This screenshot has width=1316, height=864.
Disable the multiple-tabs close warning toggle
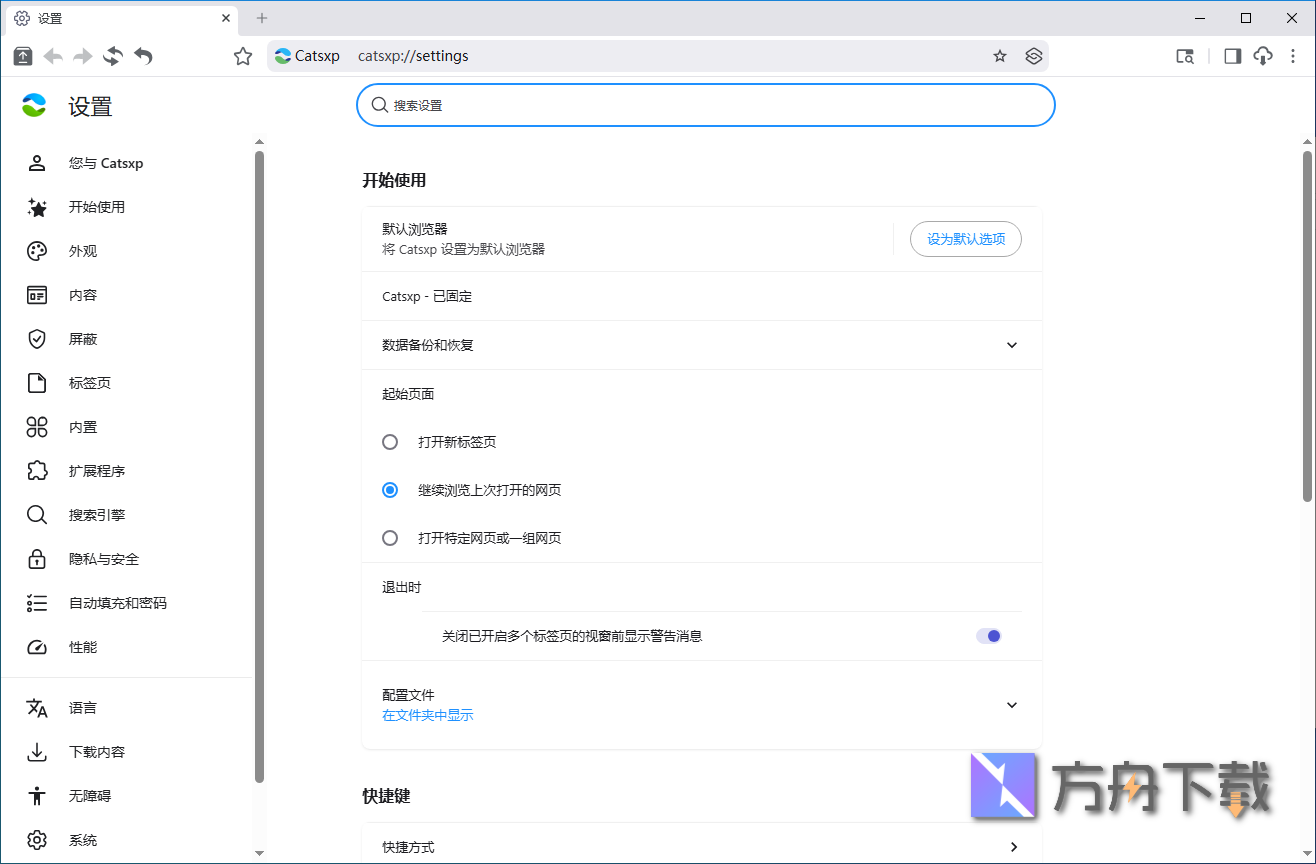988,635
